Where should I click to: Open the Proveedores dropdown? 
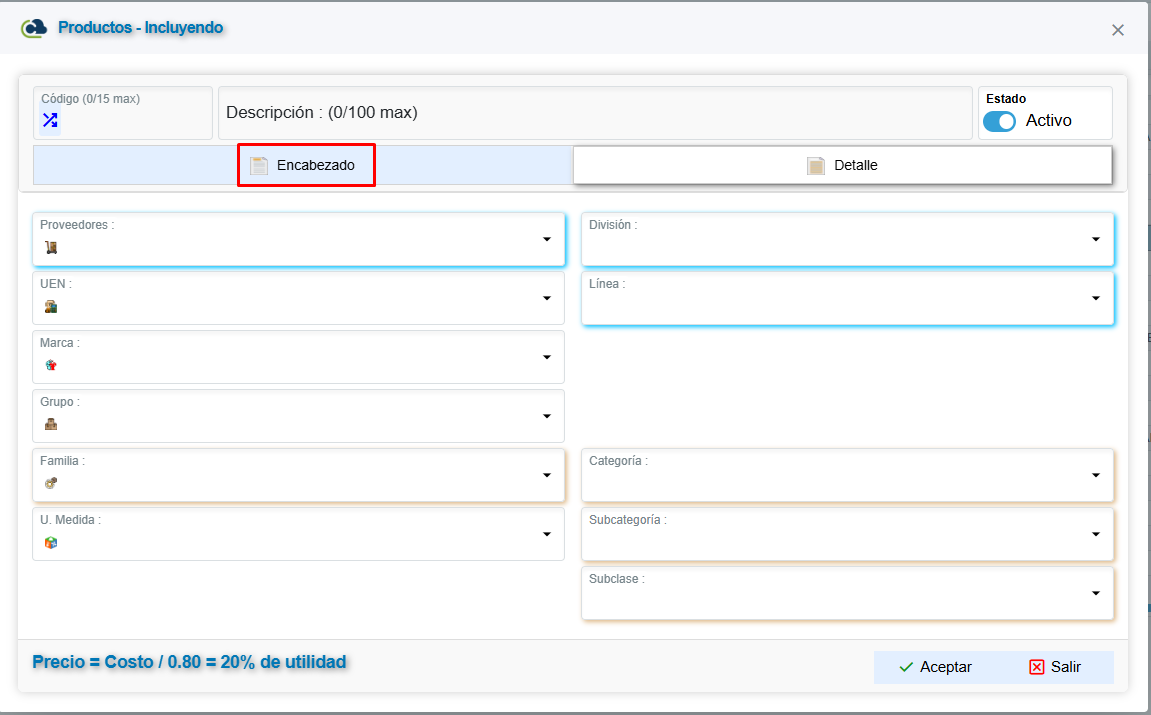547,239
